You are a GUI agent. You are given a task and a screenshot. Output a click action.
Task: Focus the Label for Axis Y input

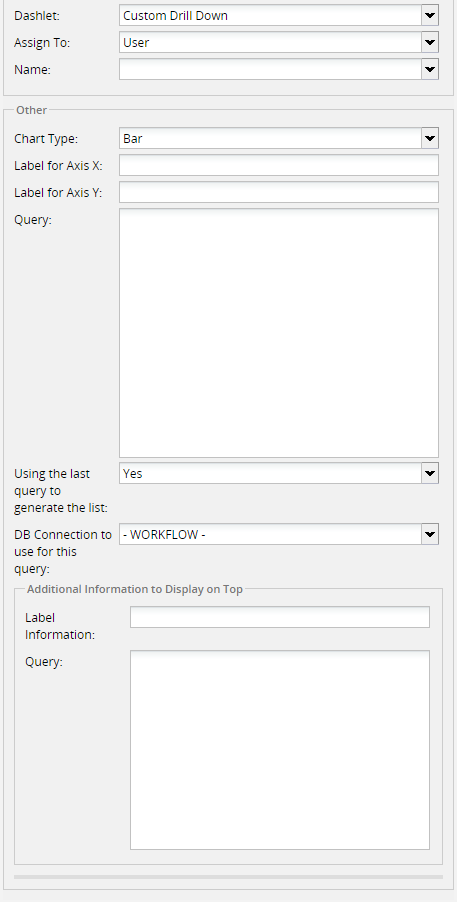(279, 192)
